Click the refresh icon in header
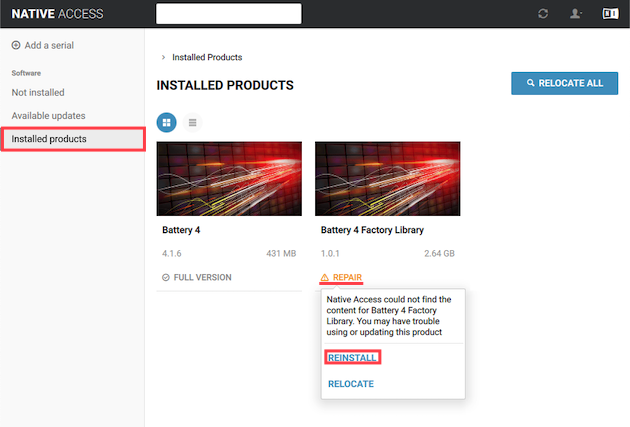Image resolution: width=630 pixels, height=427 pixels. pos(543,14)
